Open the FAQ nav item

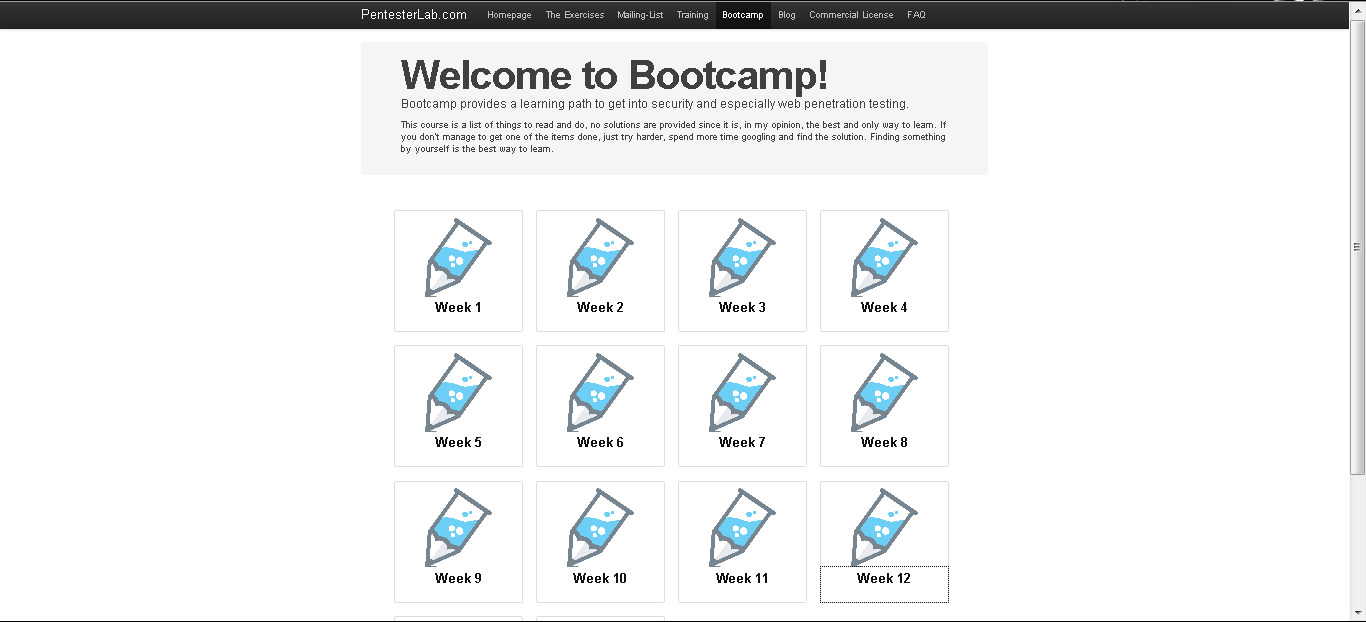[916, 15]
